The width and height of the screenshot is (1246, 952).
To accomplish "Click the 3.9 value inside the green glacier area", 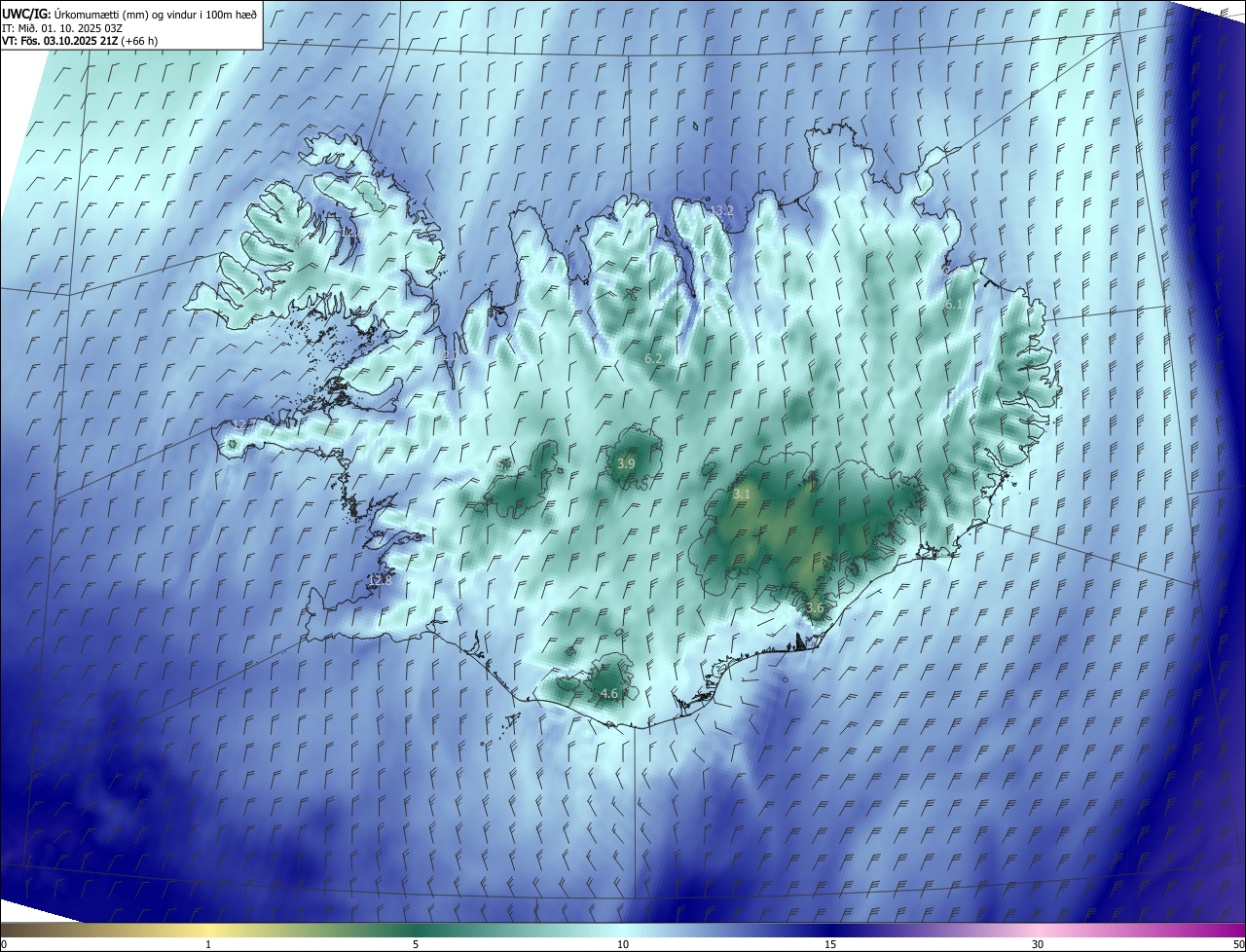I will click(626, 463).
